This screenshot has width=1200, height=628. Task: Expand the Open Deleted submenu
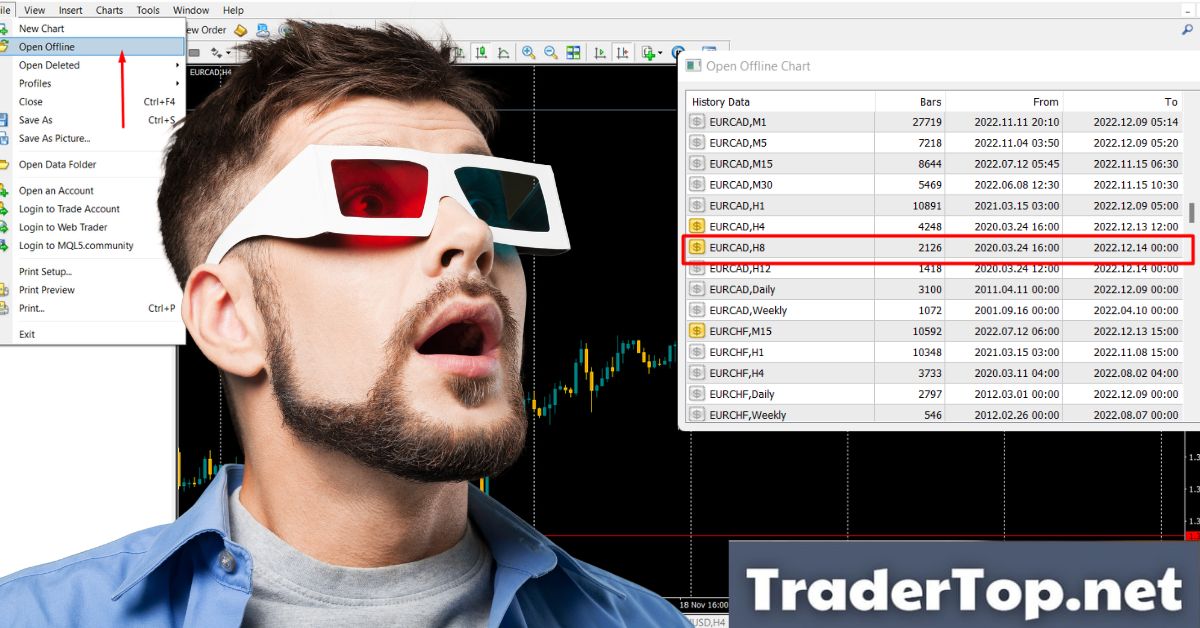60,65
